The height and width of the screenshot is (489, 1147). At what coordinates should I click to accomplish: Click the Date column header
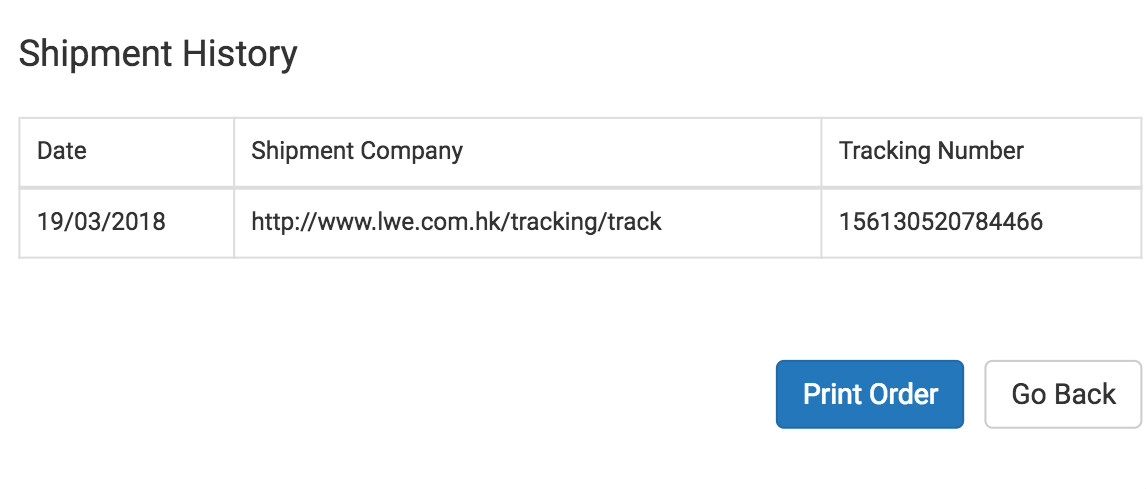61,151
